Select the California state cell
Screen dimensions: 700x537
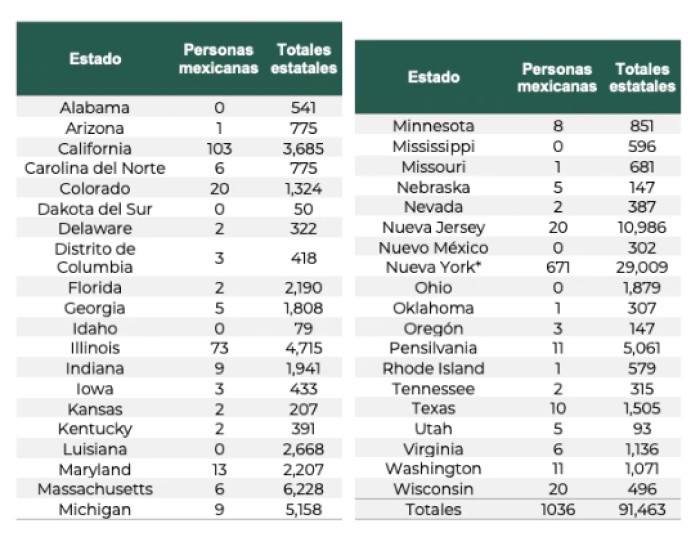(x=95, y=148)
